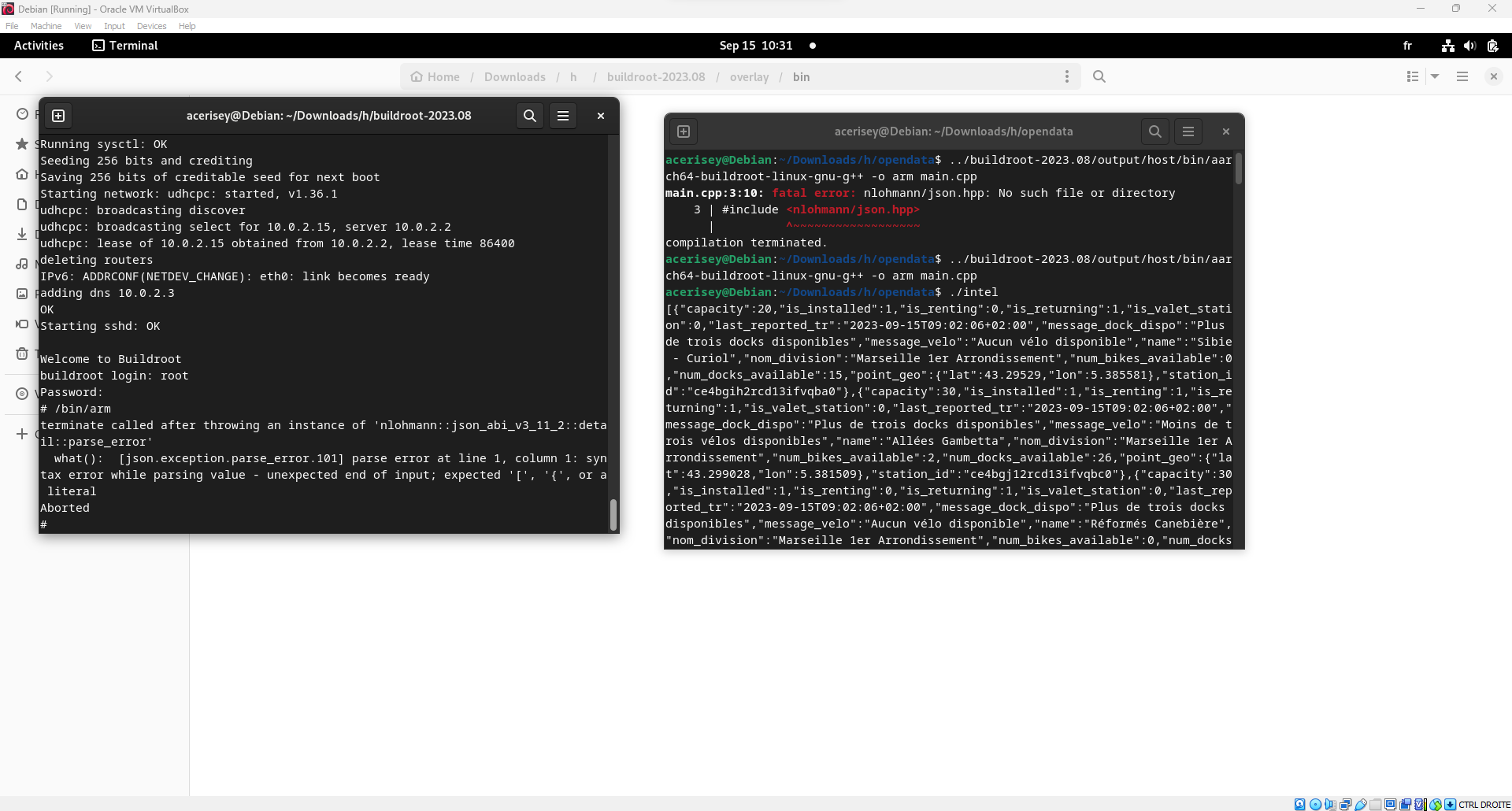Open the VirtualBox File menu

tap(12, 26)
